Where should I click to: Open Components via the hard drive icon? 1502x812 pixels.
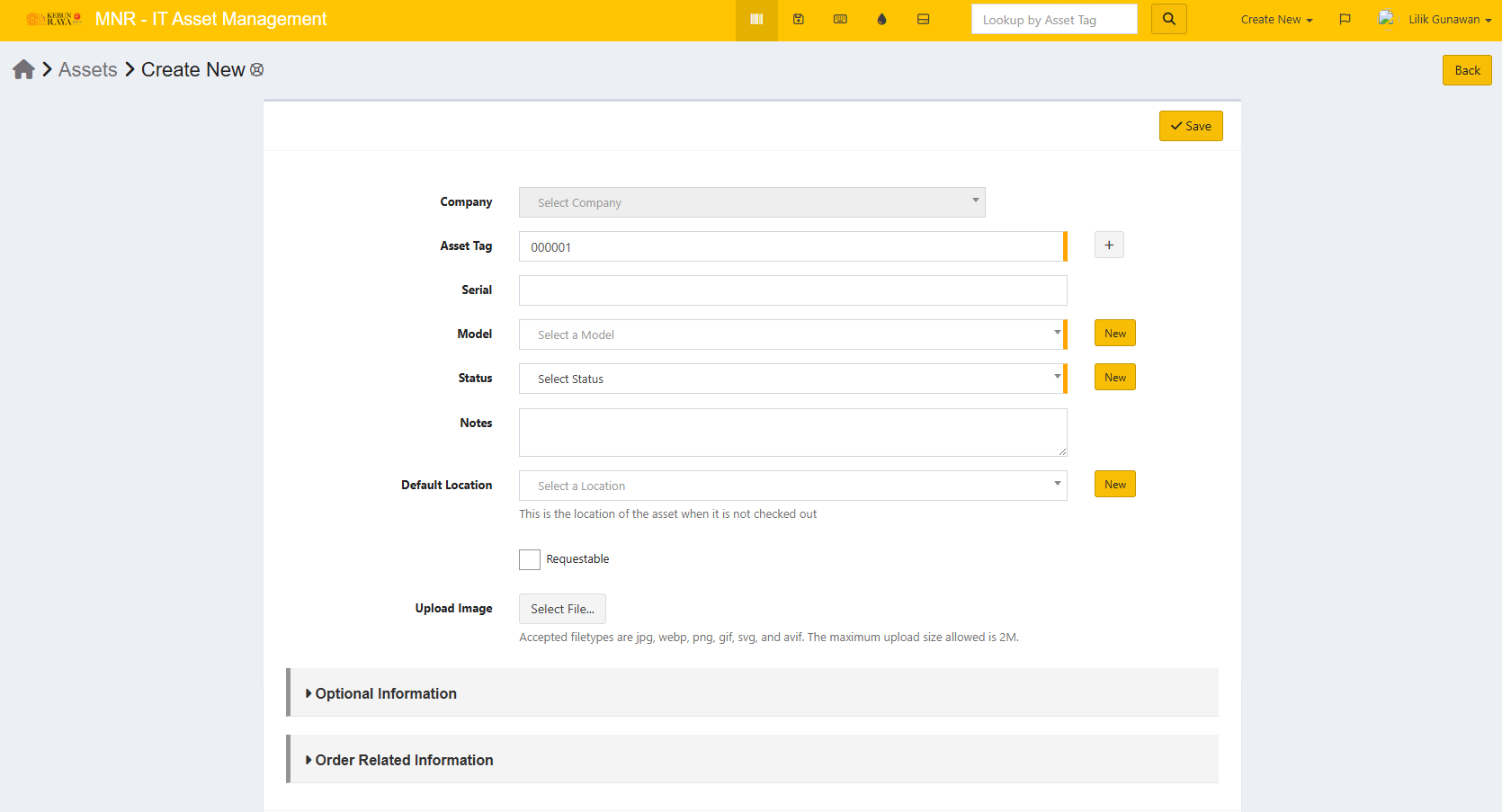pyautogui.click(x=923, y=20)
